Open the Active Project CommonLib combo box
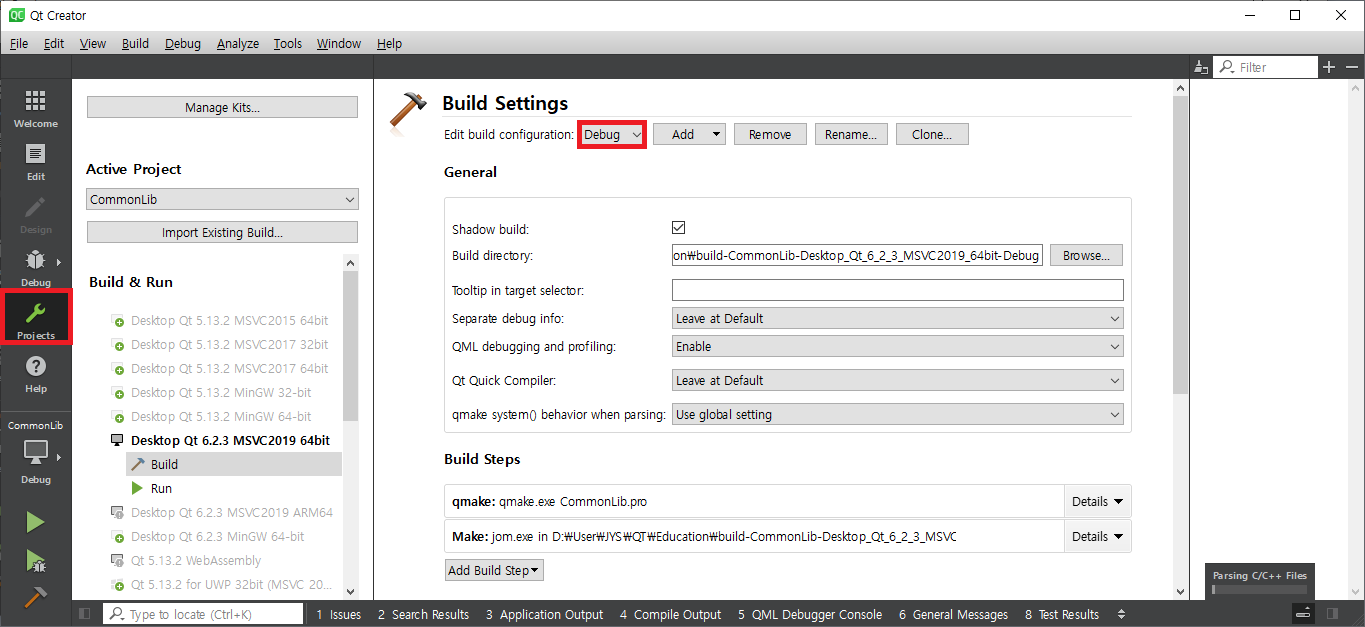1365x627 pixels. pos(222,199)
